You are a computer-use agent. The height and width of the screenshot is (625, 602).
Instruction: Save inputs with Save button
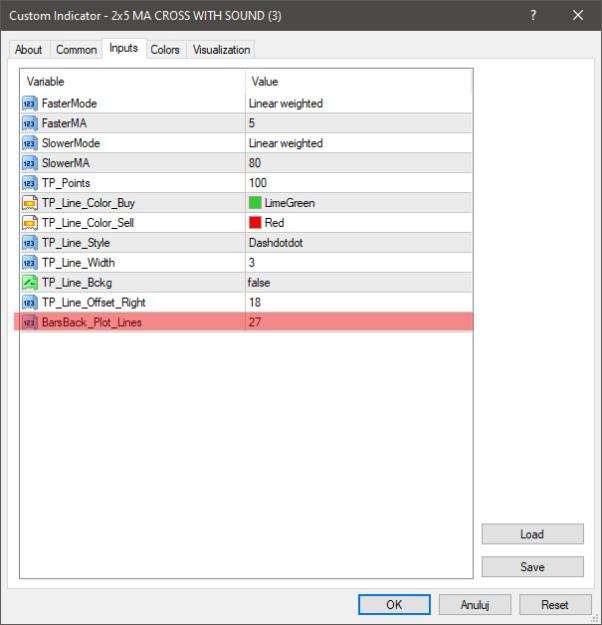(532, 567)
